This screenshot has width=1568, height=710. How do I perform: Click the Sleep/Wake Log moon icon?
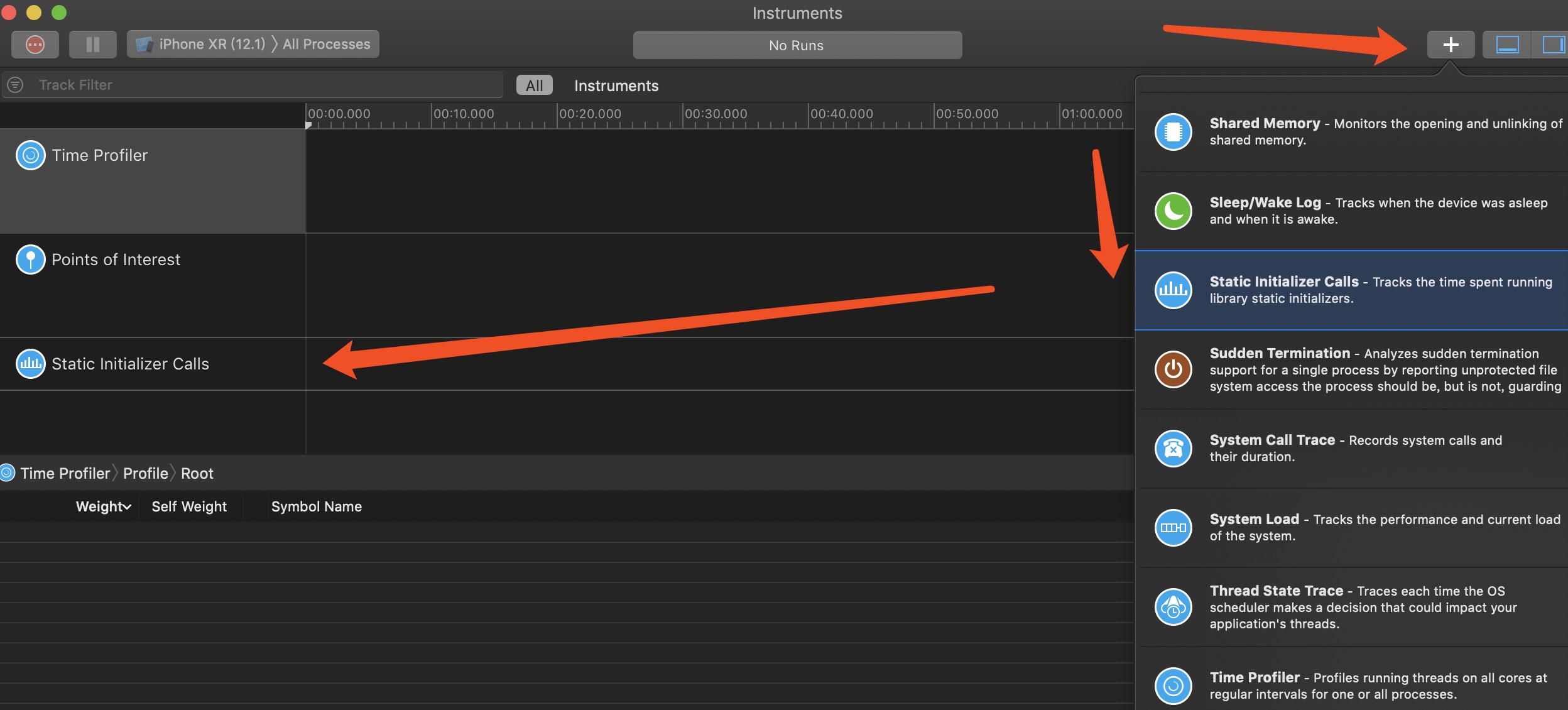click(1173, 211)
